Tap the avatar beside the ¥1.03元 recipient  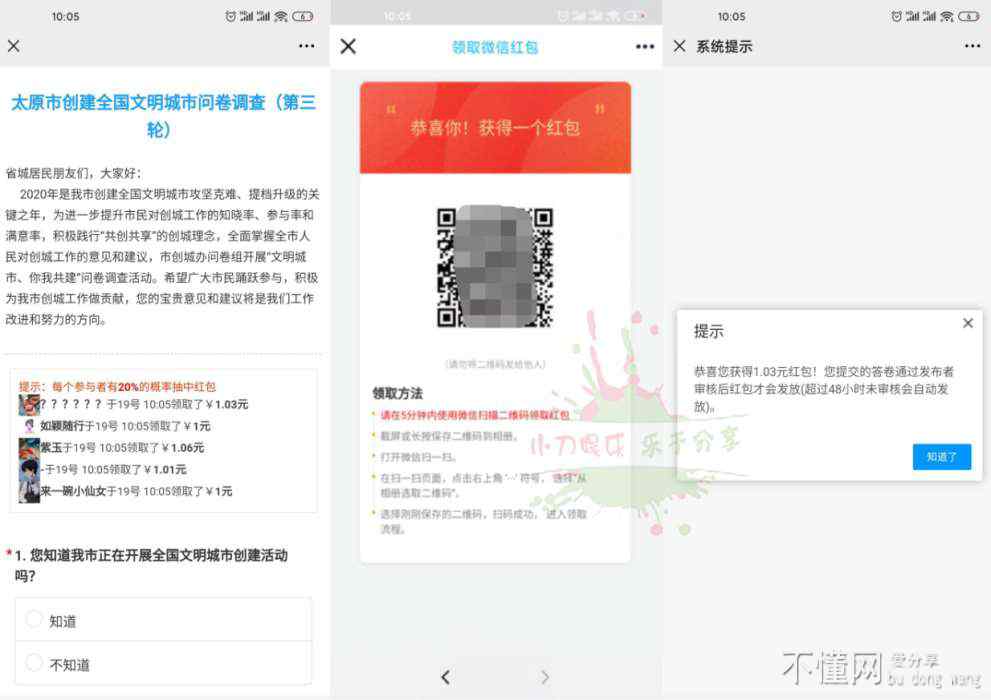point(29,404)
